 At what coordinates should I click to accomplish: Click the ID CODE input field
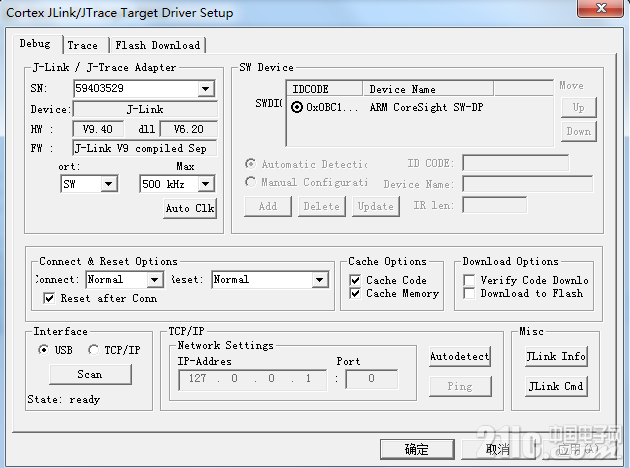point(515,163)
